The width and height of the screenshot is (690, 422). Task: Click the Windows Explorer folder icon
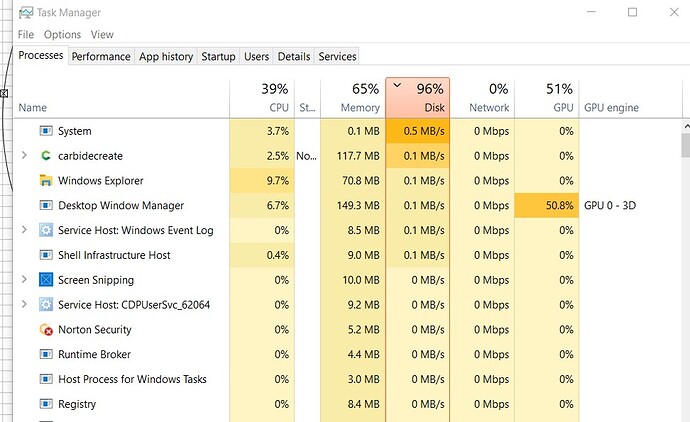46,180
